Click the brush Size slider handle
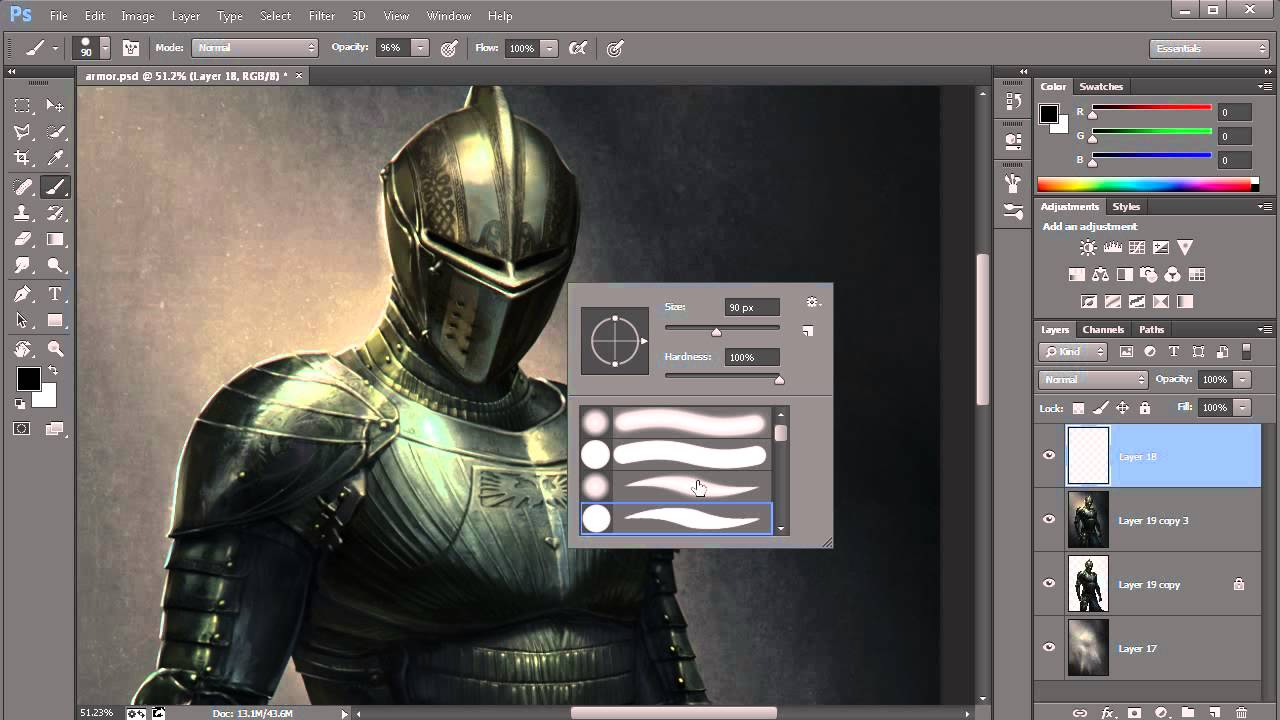Viewport: 1280px width, 720px height. [x=716, y=331]
